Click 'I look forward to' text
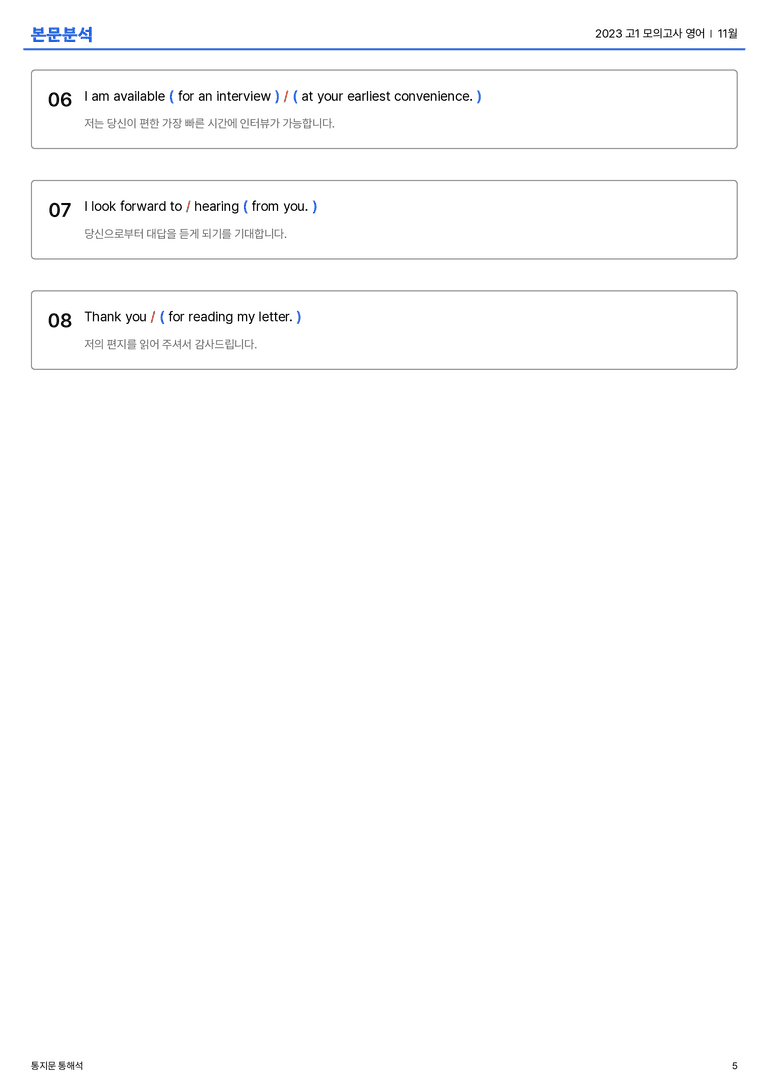This screenshot has height=1087, width=768. pos(133,207)
